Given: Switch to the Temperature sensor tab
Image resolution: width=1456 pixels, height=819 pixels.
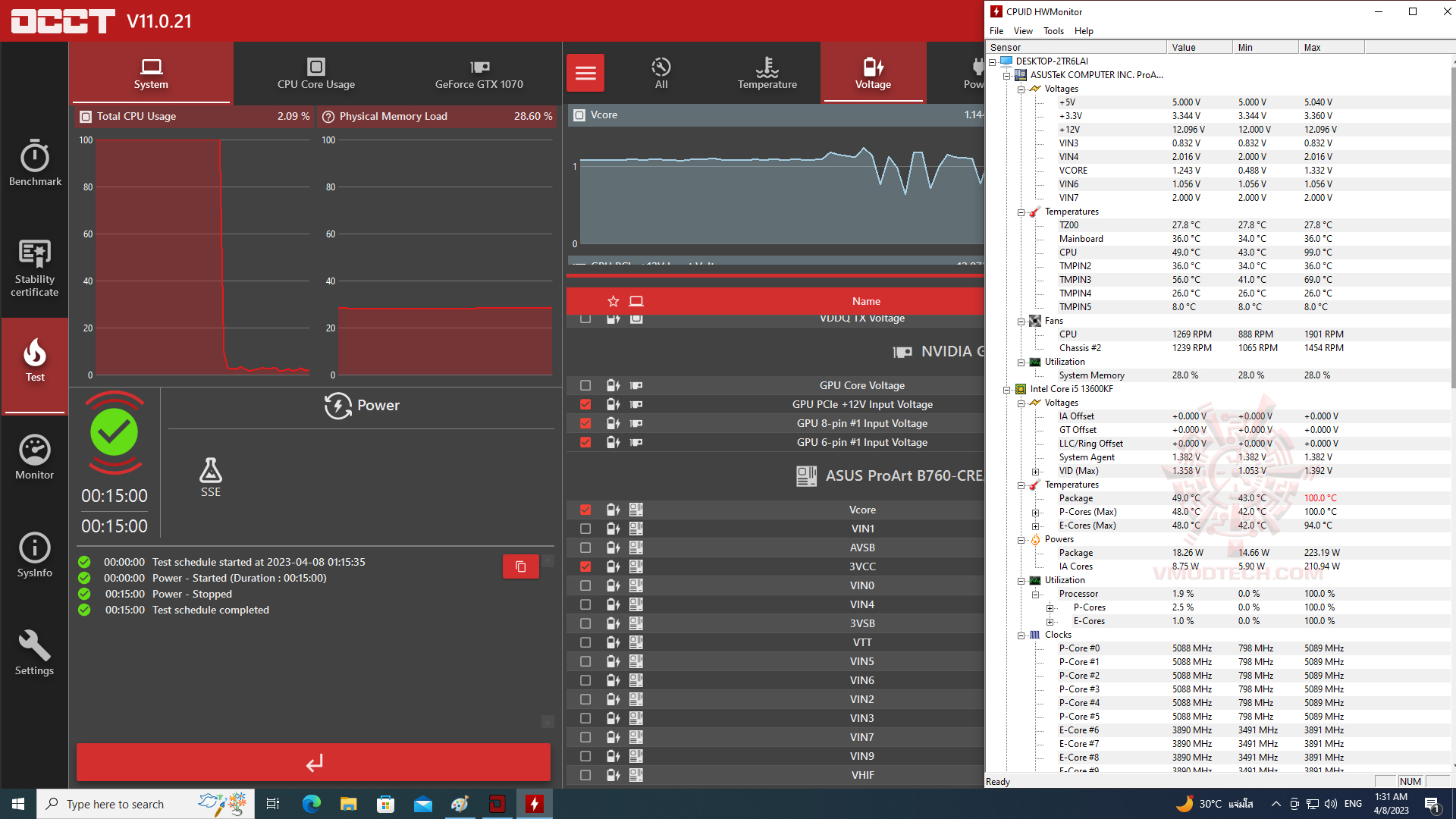Looking at the screenshot, I should click(x=767, y=73).
